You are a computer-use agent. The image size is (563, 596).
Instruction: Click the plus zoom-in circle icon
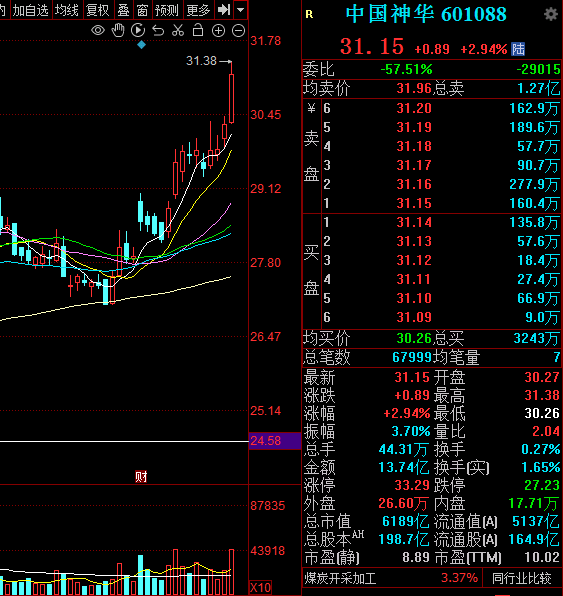pos(218,31)
